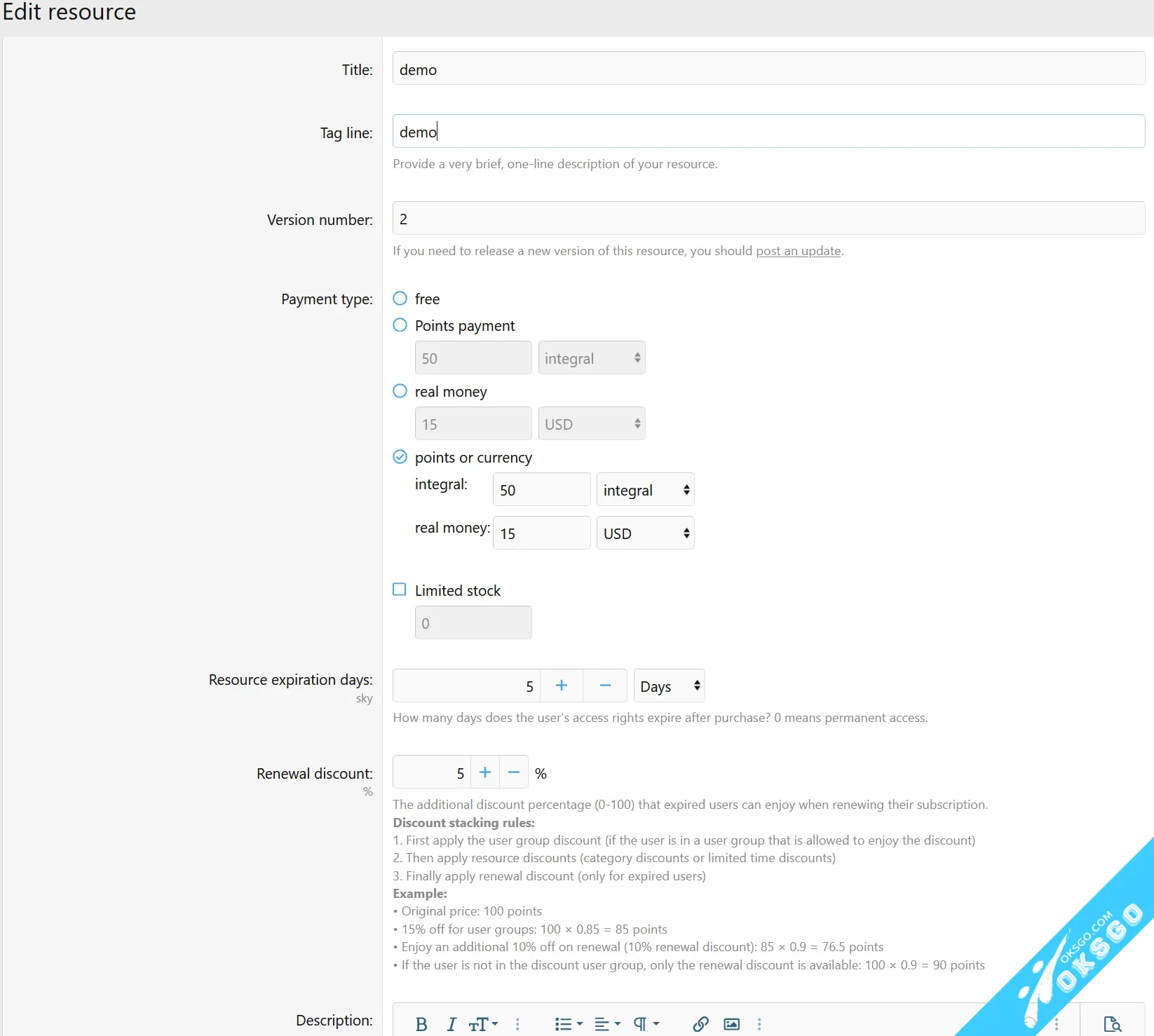Decrease renewal discount with minus button
Viewport: 1154px width, 1036px height.
[514, 772]
